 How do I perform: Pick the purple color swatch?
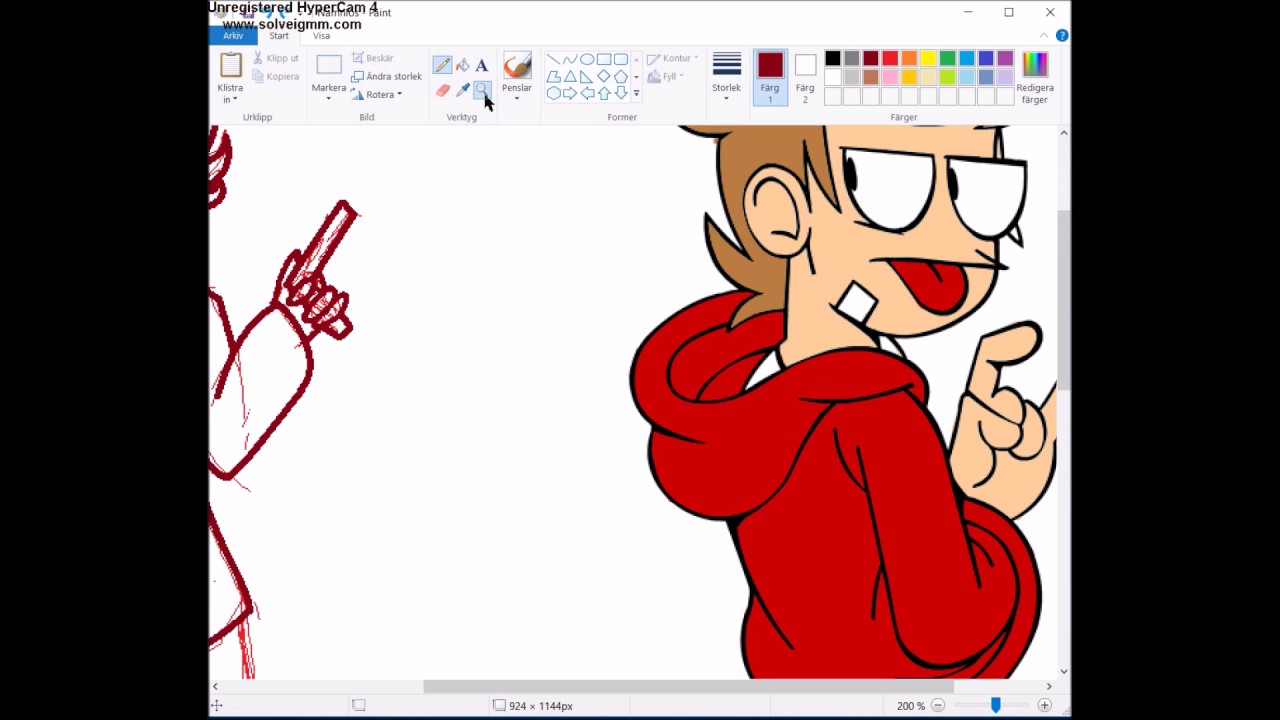[x=1005, y=58]
